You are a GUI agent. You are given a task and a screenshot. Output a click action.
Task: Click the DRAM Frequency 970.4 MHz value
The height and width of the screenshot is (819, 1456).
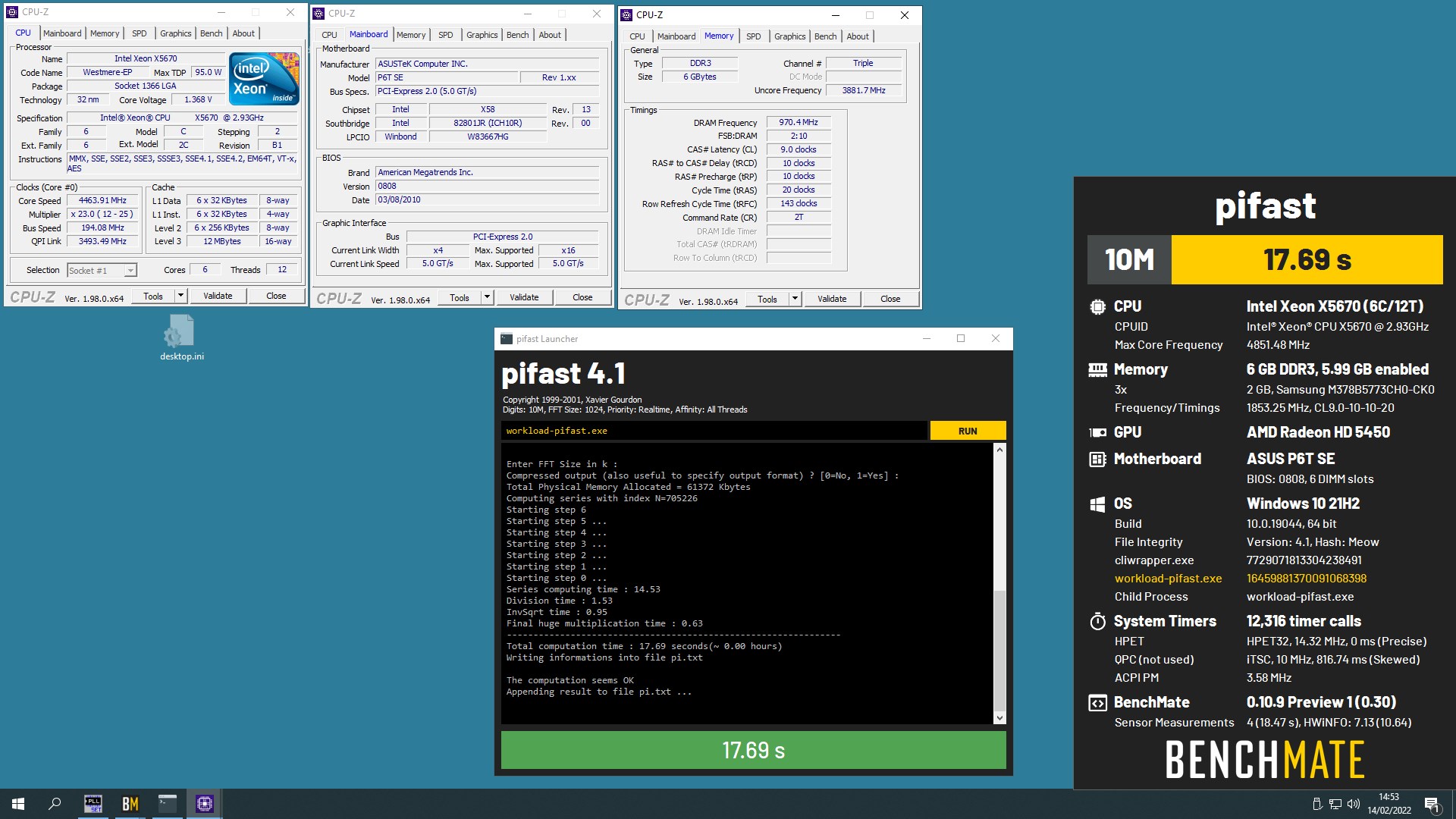click(x=799, y=122)
